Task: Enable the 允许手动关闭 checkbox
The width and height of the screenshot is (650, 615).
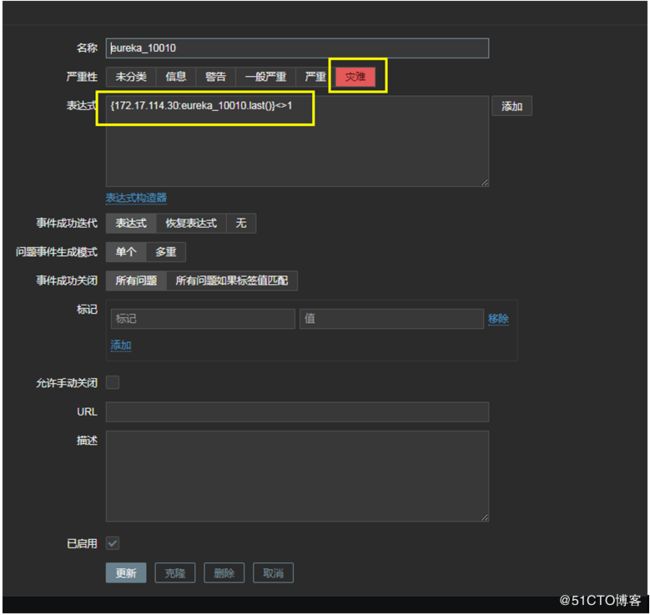Action: (x=113, y=382)
